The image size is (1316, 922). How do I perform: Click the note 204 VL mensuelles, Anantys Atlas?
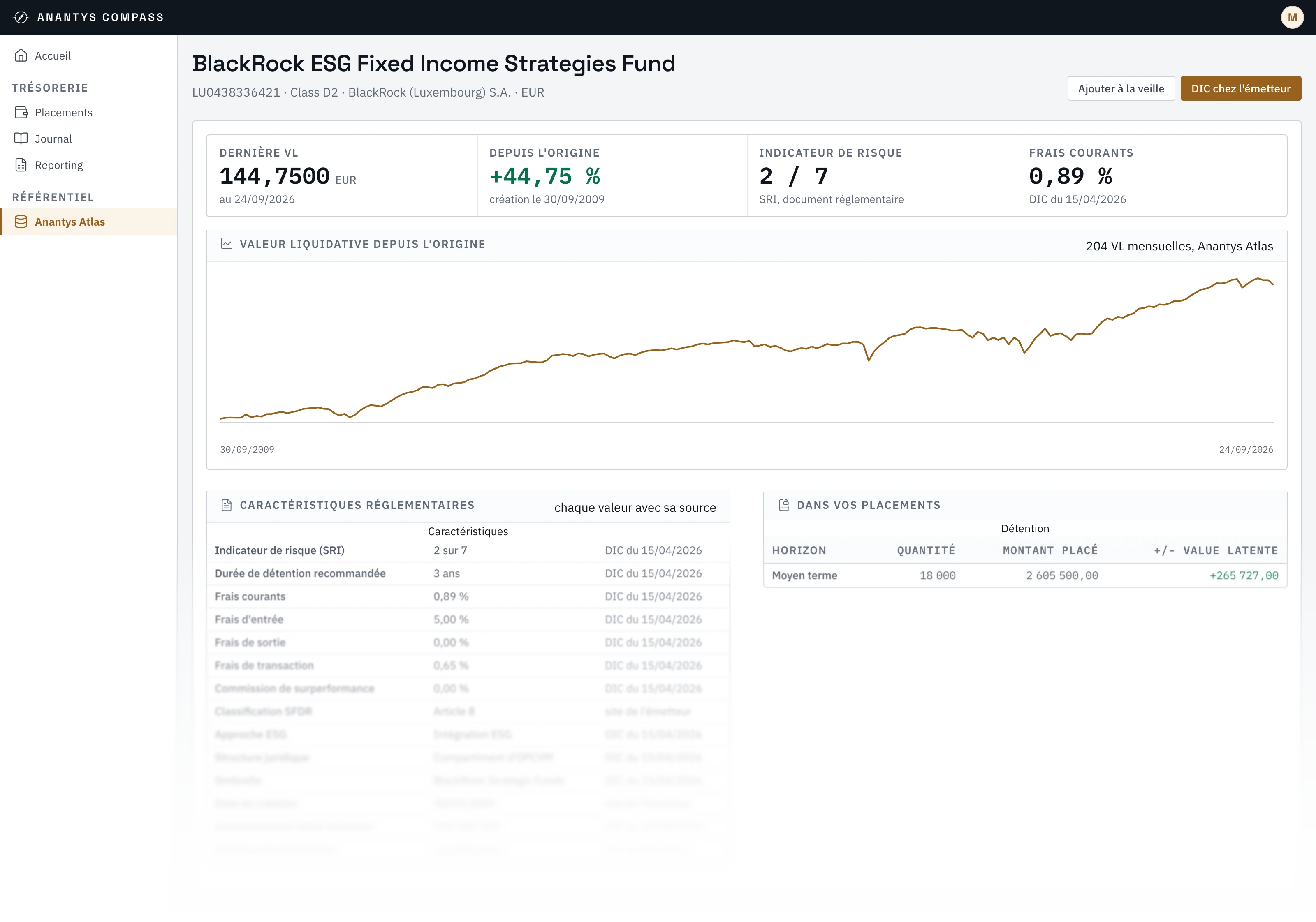(x=1179, y=246)
